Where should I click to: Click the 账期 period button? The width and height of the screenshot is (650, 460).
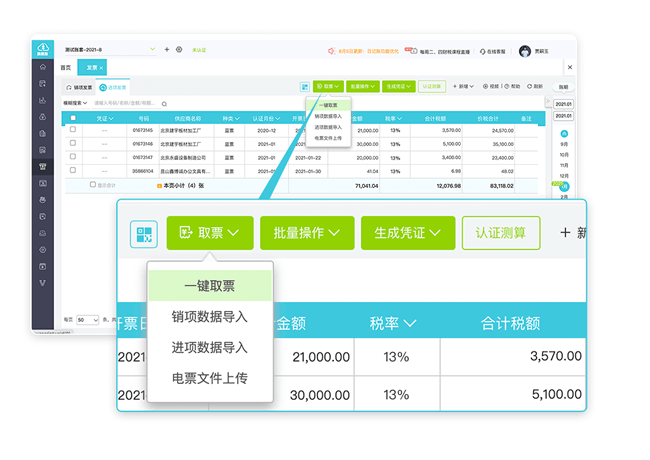click(x=563, y=87)
